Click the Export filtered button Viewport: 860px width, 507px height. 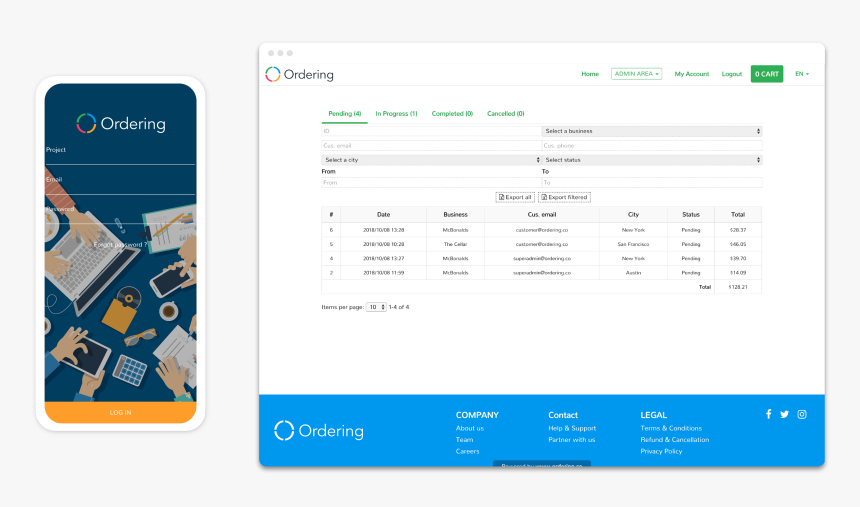coord(564,197)
